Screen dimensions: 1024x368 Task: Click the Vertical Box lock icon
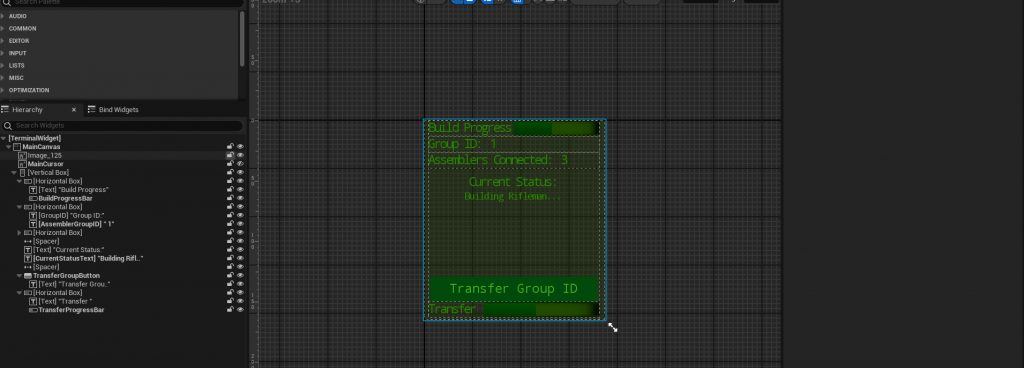231,172
